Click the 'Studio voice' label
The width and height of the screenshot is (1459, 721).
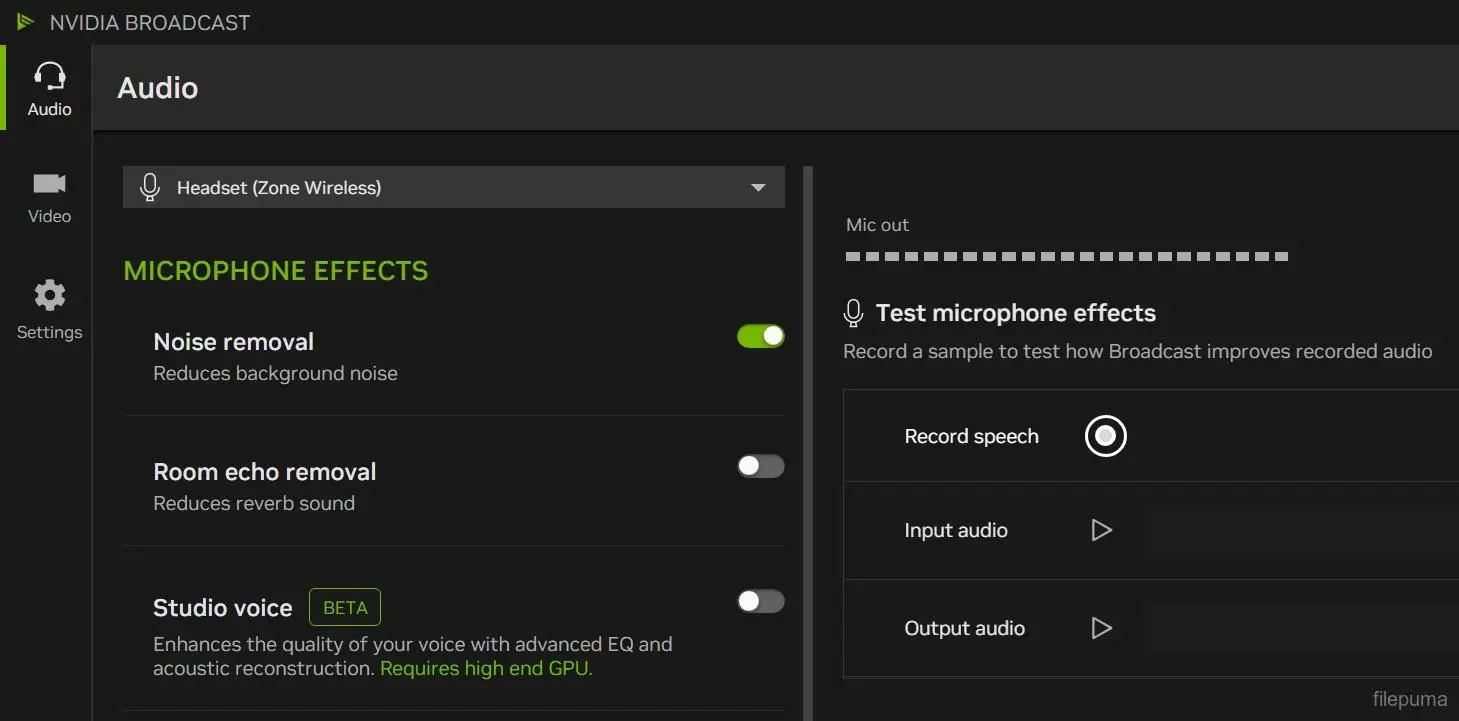point(223,608)
